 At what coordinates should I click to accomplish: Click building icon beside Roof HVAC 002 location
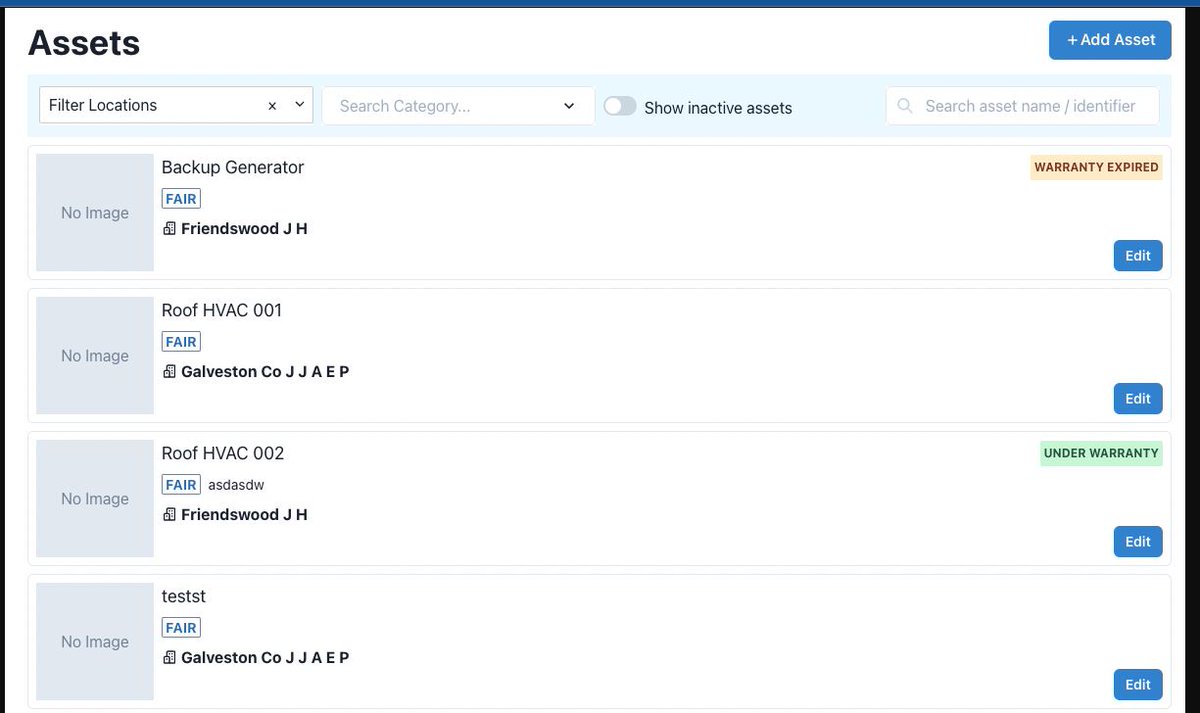coord(169,515)
